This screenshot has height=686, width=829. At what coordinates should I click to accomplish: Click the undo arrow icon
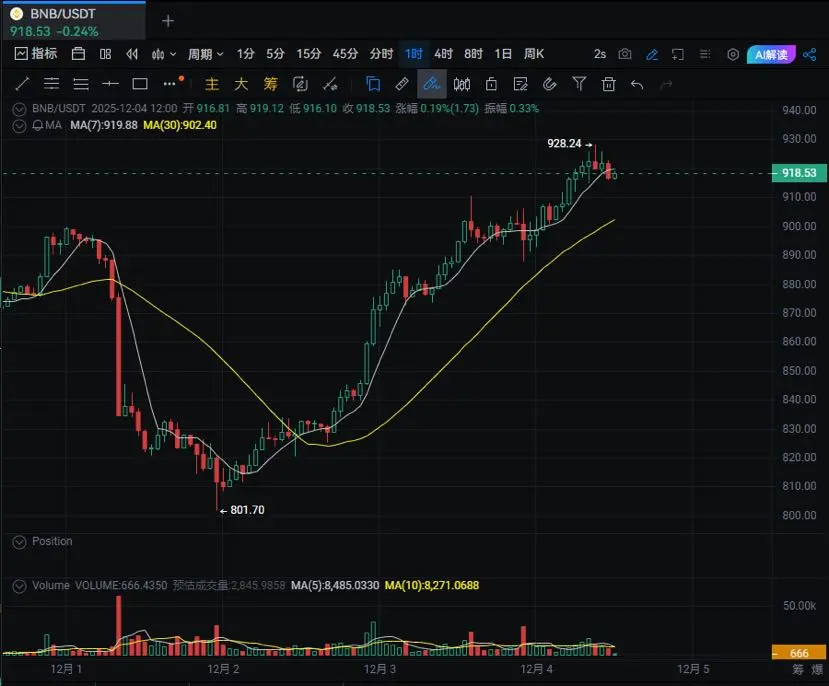(637, 84)
